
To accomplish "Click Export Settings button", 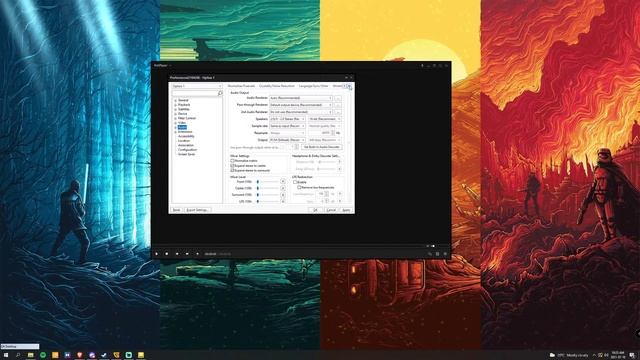I will 197,210.
